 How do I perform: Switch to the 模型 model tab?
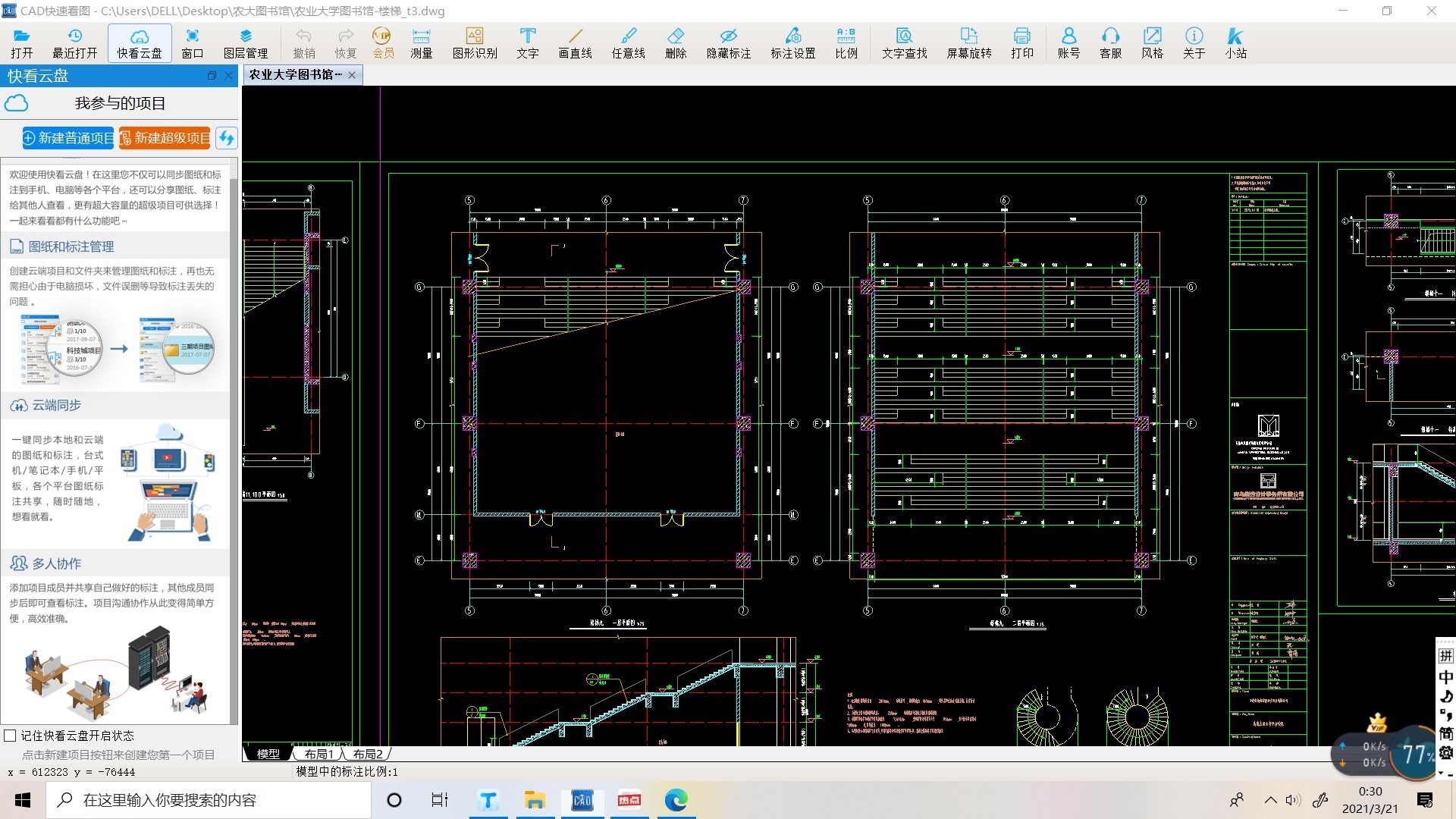[x=268, y=754]
